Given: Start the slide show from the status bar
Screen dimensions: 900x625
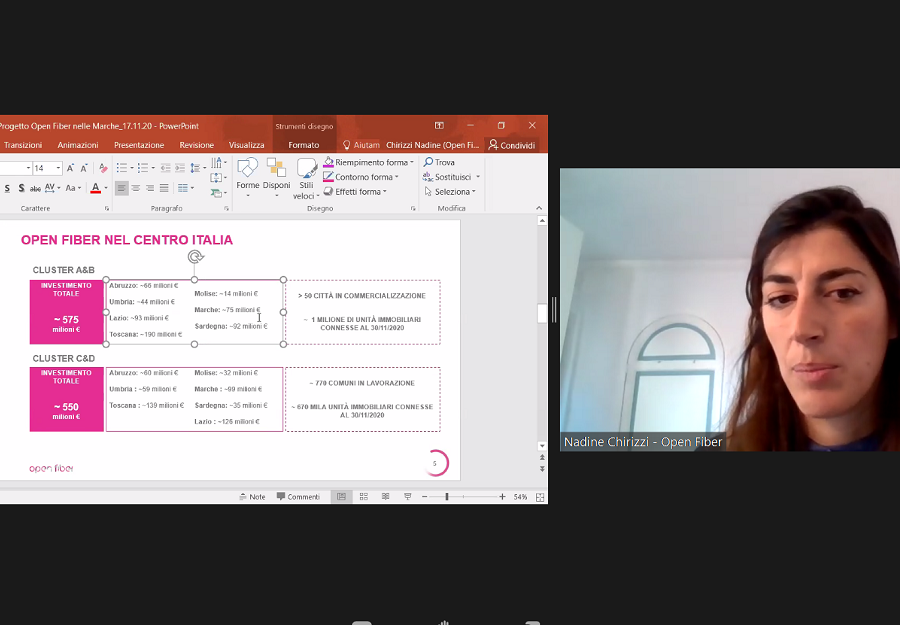Looking at the screenshot, I should point(408,496).
